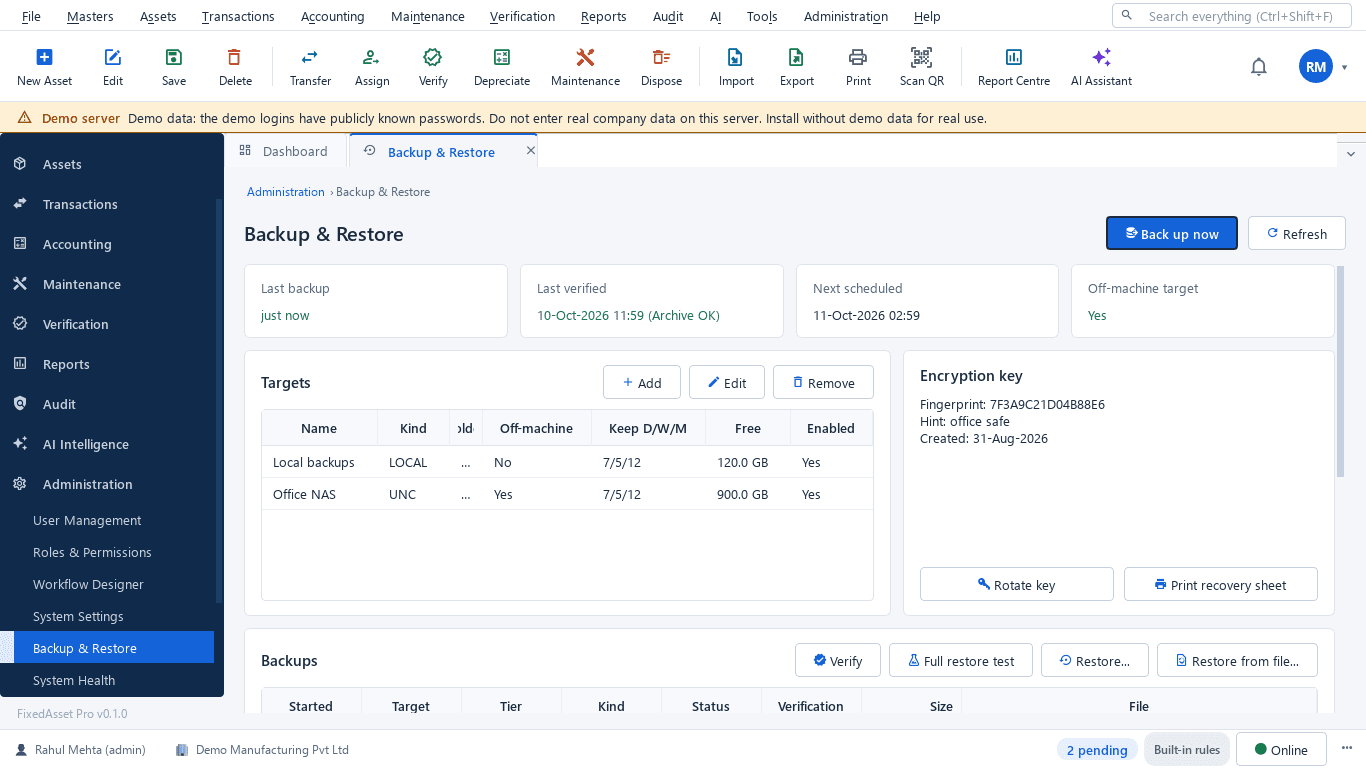Open the tab list chevron at right
Image resolution: width=1366 pixels, height=768 pixels.
point(1351,153)
